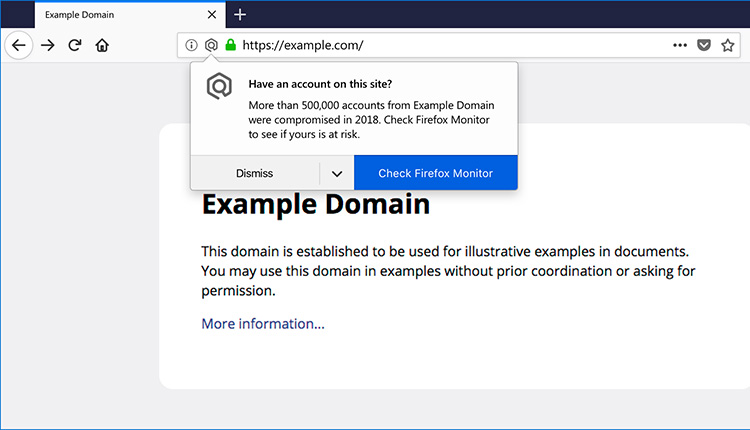Viewport: 750px width, 430px height.
Task: Click the paragraph starting 'This domain is established'
Action: (x=448, y=271)
